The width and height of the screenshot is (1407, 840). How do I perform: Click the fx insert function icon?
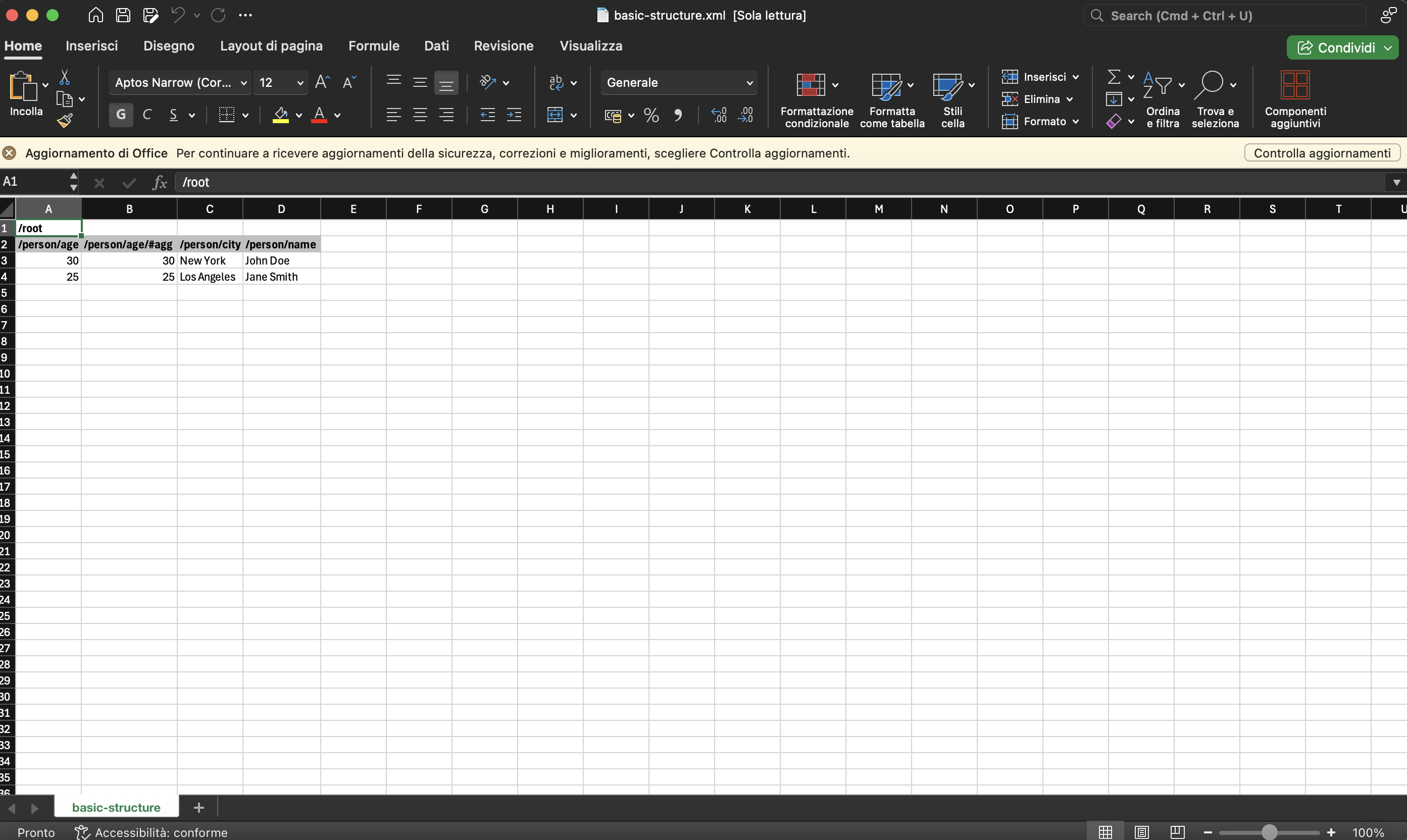point(160,183)
